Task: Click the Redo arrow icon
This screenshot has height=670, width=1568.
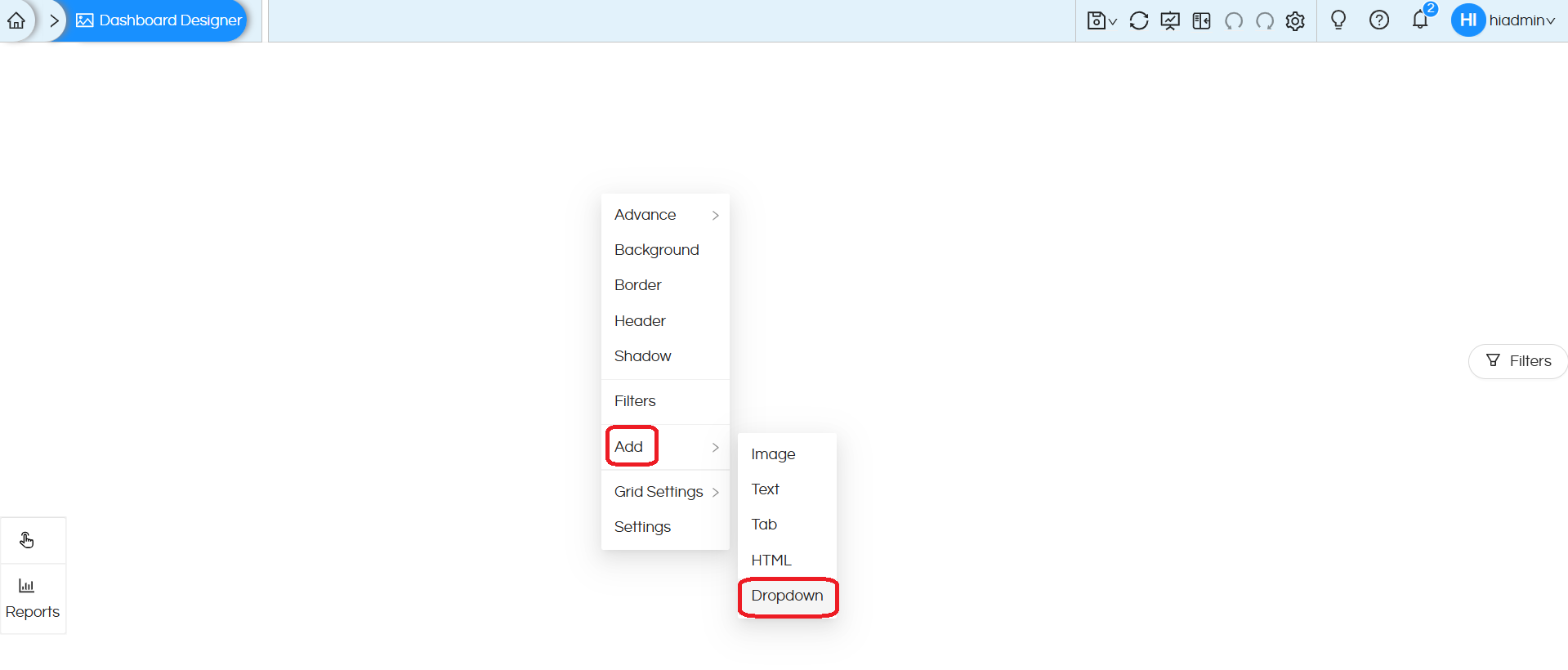Action: click(x=1265, y=20)
